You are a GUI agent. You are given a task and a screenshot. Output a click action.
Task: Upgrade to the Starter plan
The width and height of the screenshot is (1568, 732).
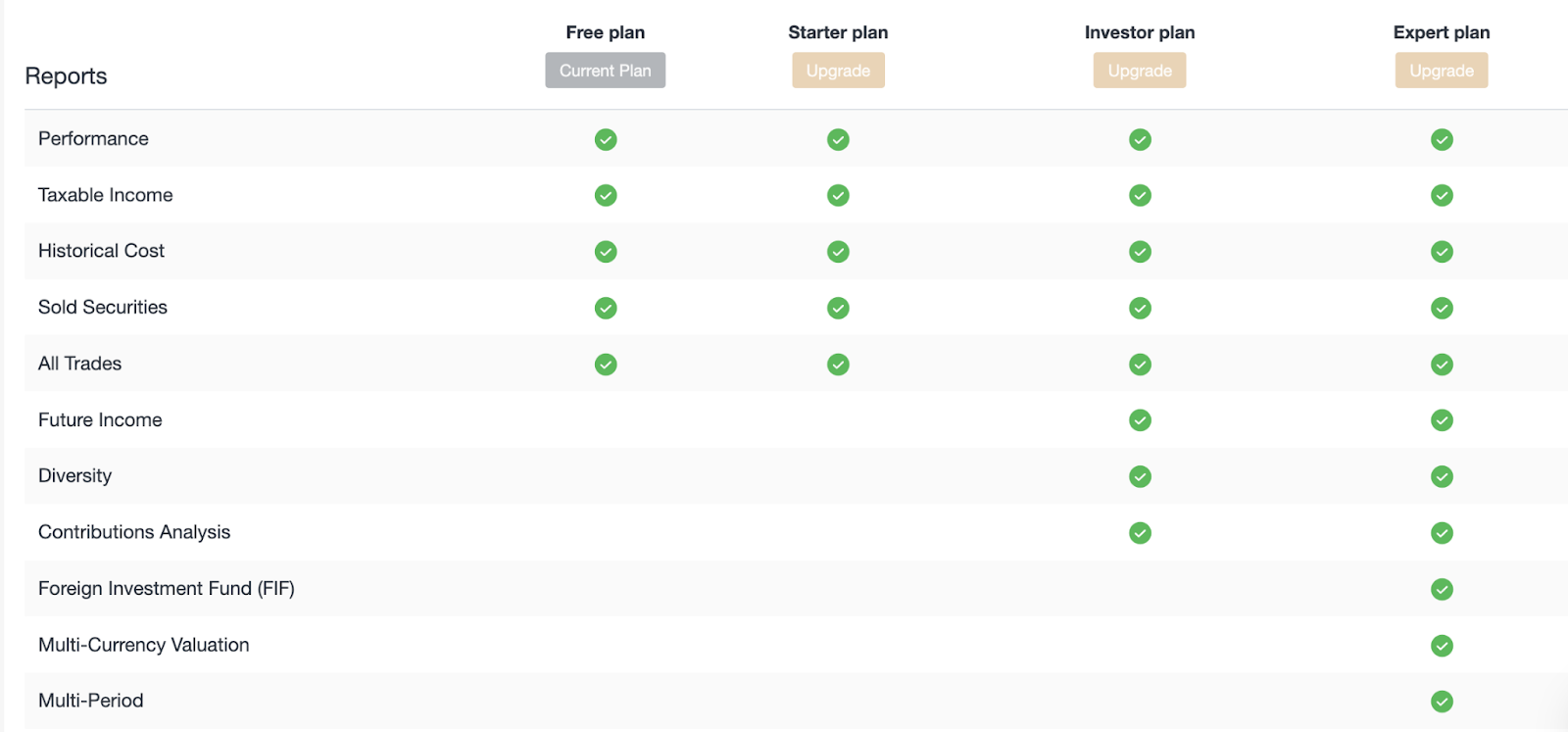(838, 71)
